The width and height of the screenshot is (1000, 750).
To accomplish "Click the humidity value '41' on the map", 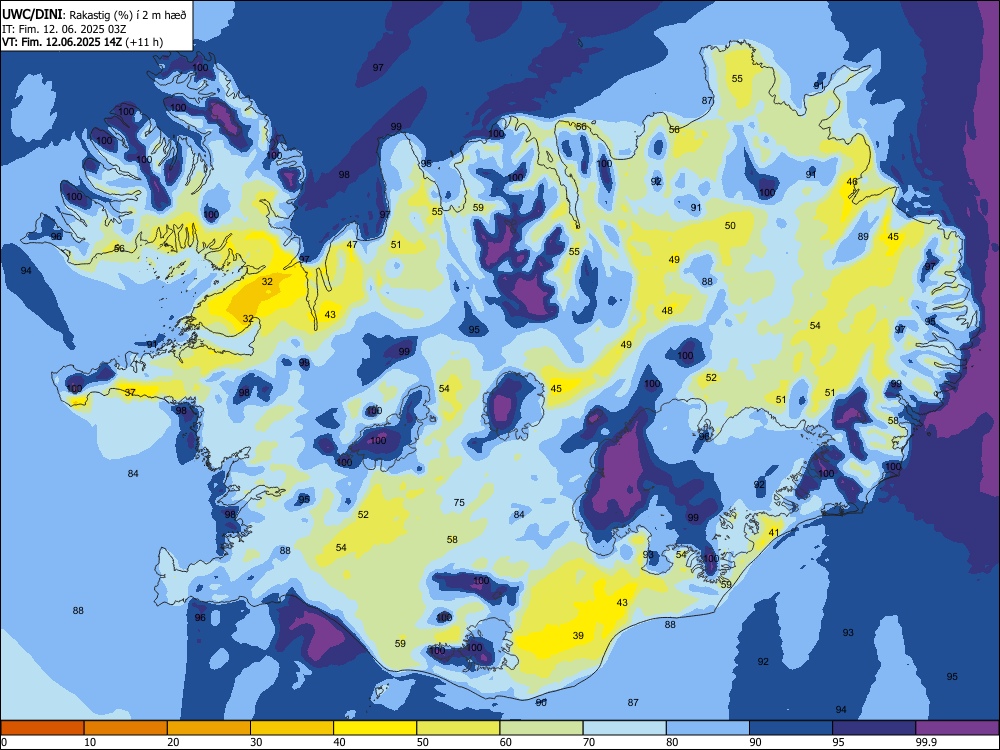I will click(774, 533).
